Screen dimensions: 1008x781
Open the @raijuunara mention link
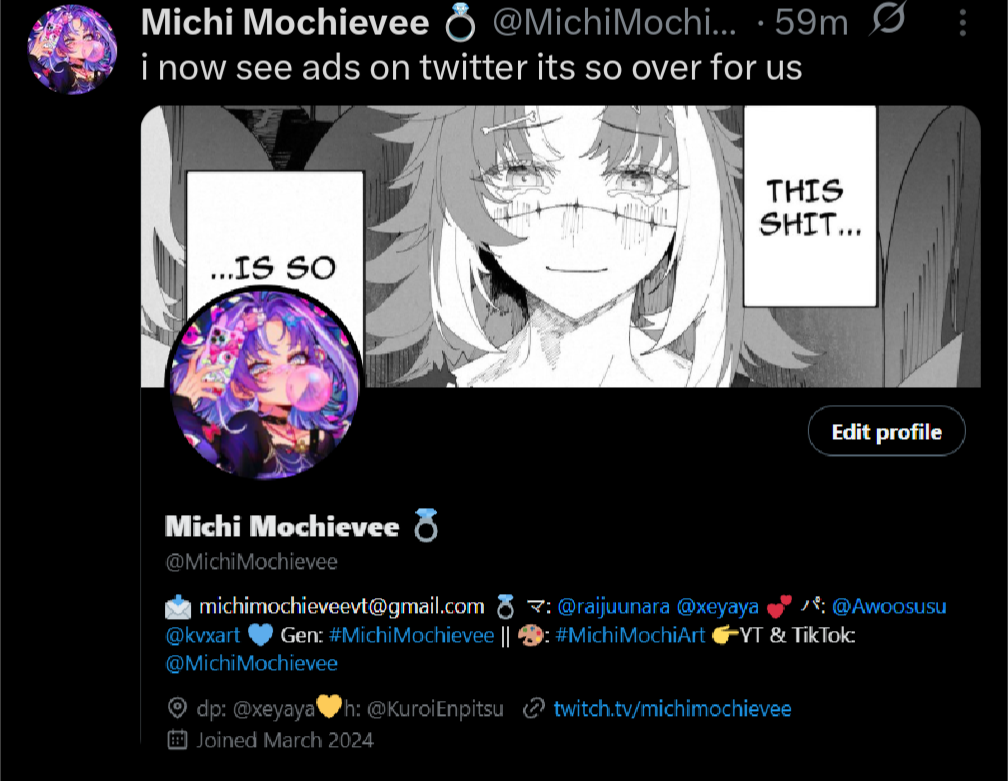[613, 606]
